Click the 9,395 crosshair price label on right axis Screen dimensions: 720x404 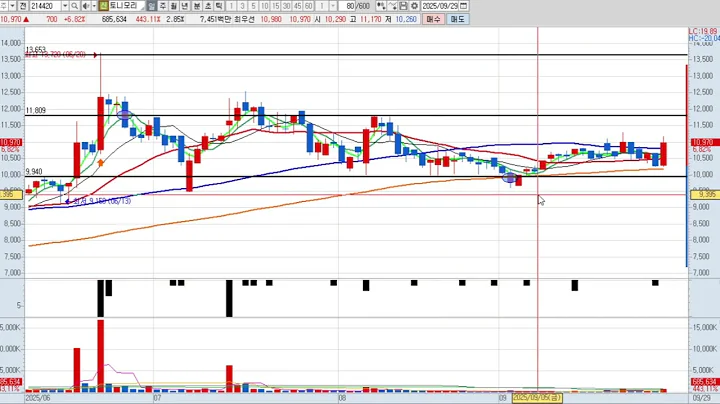pyautogui.click(x=705, y=195)
